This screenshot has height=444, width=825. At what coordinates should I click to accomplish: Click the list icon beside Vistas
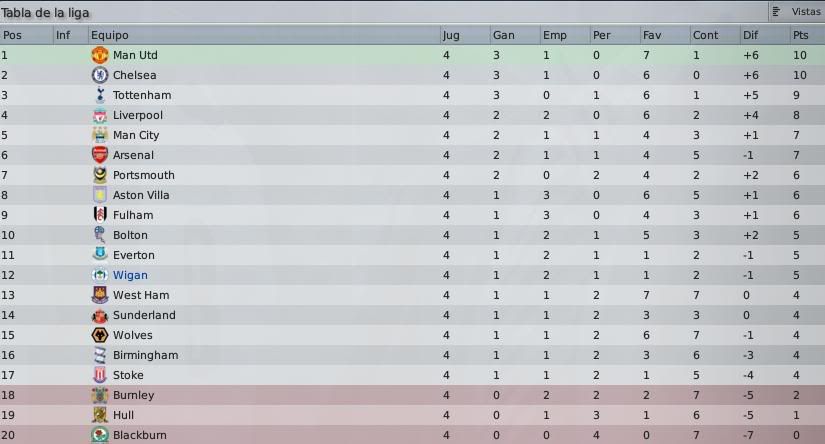pyautogui.click(x=777, y=12)
